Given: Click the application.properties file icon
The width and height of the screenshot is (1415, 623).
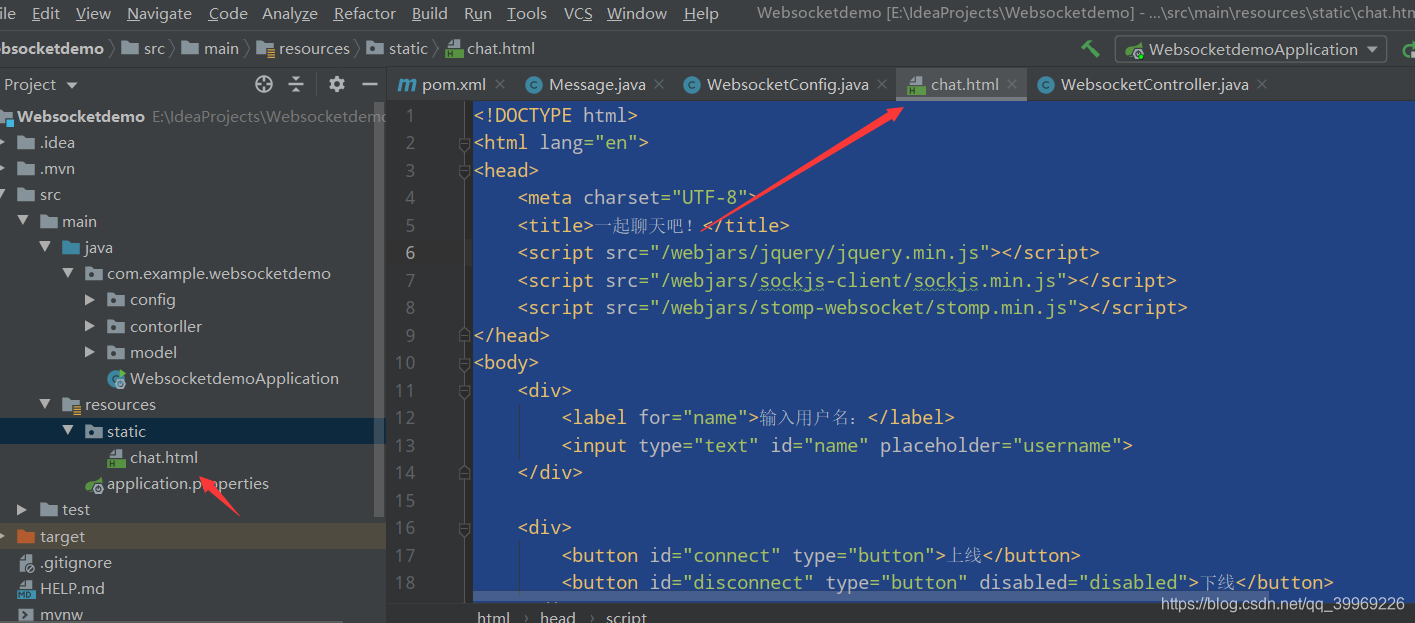Looking at the screenshot, I should [95, 483].
